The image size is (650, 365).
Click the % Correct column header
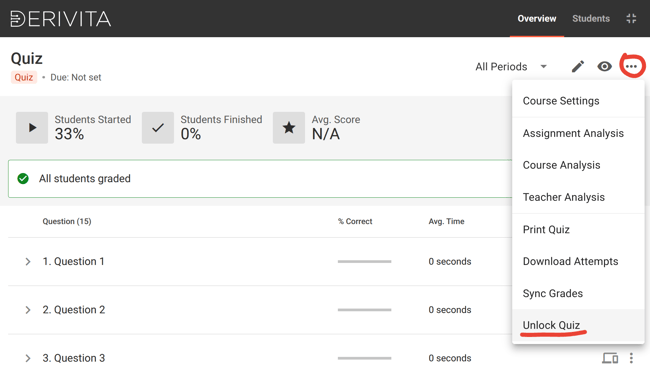(355, 221)
